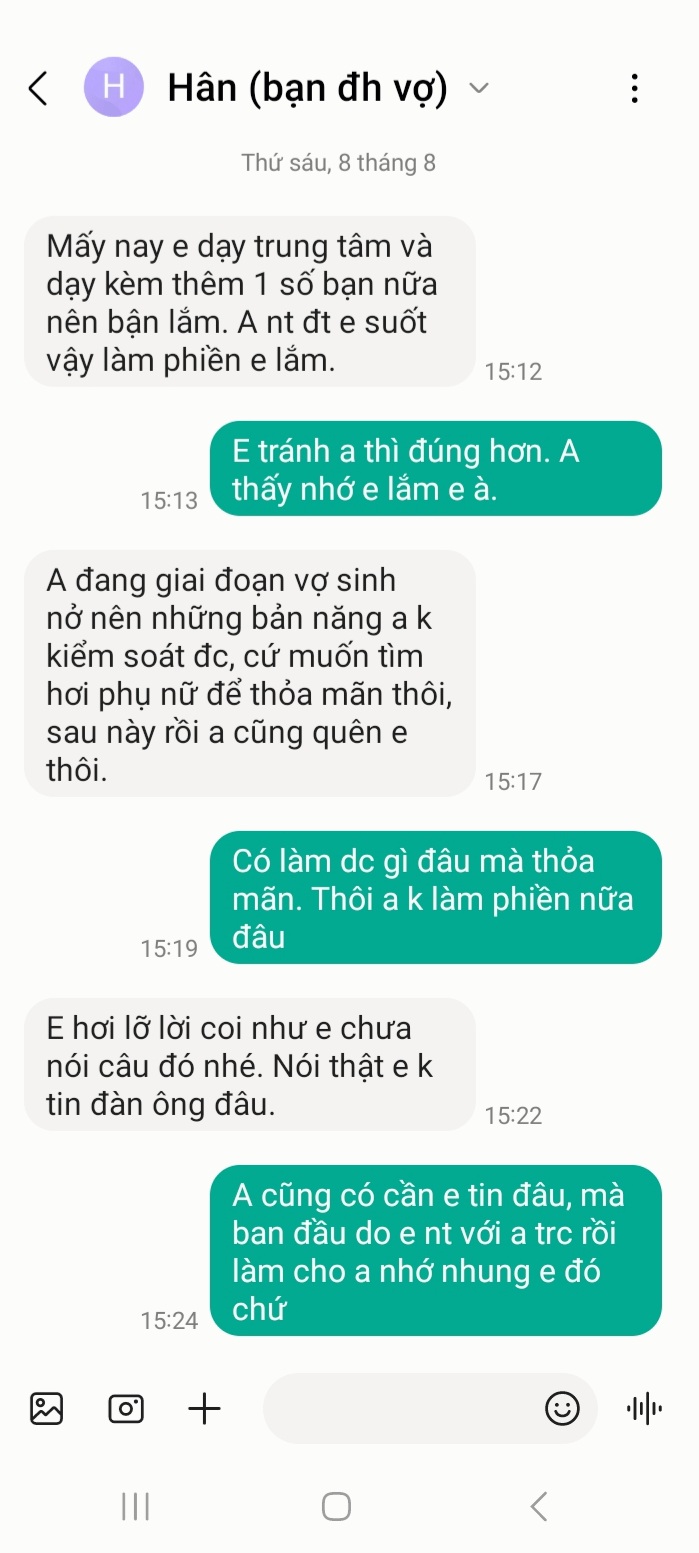The height and width of the screenshot is (1553, 699).
Task: Tap the plus icon for more attachments
Action: (205, 1408)
